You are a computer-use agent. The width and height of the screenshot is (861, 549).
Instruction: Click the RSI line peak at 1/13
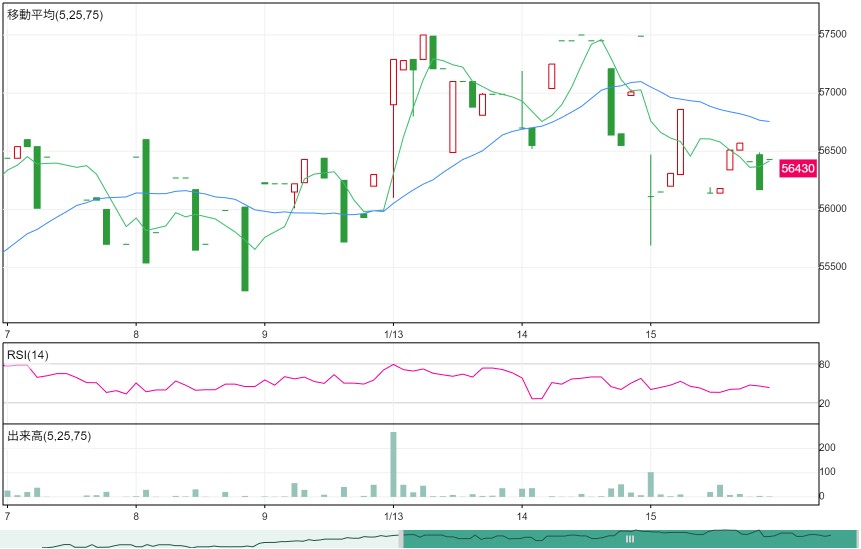[393, 365]
